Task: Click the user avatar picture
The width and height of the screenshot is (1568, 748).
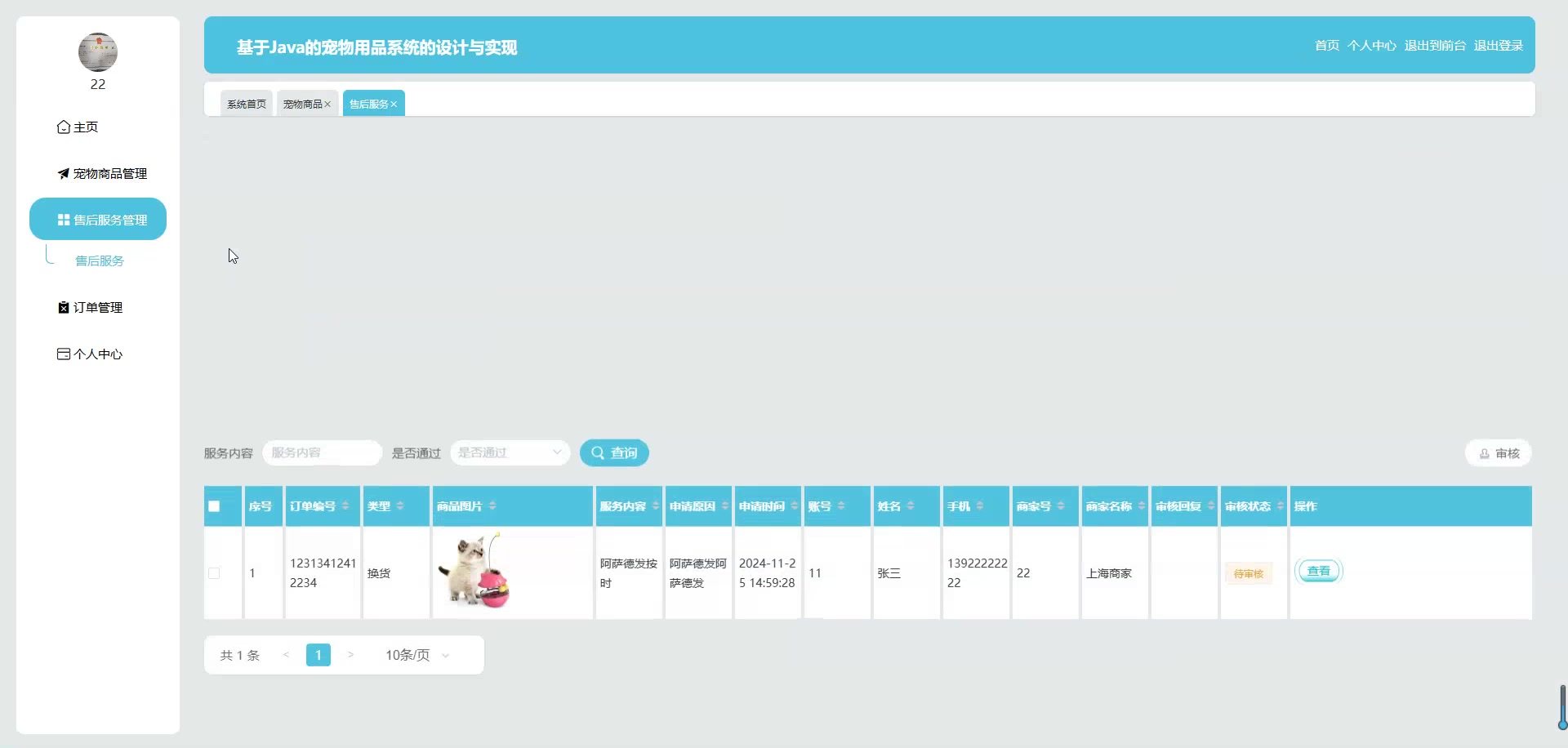Action: point(98,52)
